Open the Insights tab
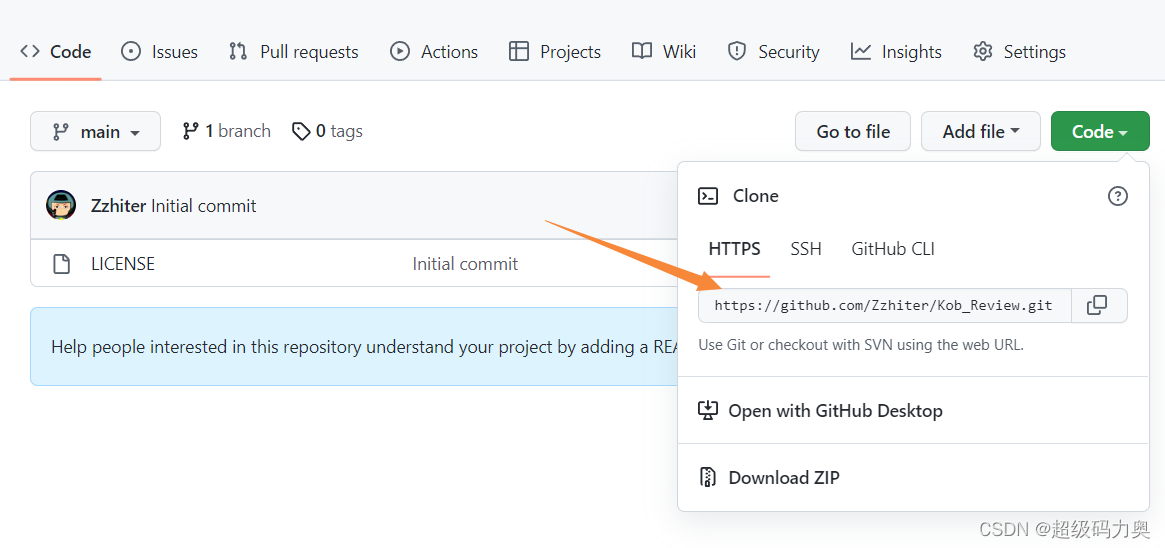 (x=896, y=52)
